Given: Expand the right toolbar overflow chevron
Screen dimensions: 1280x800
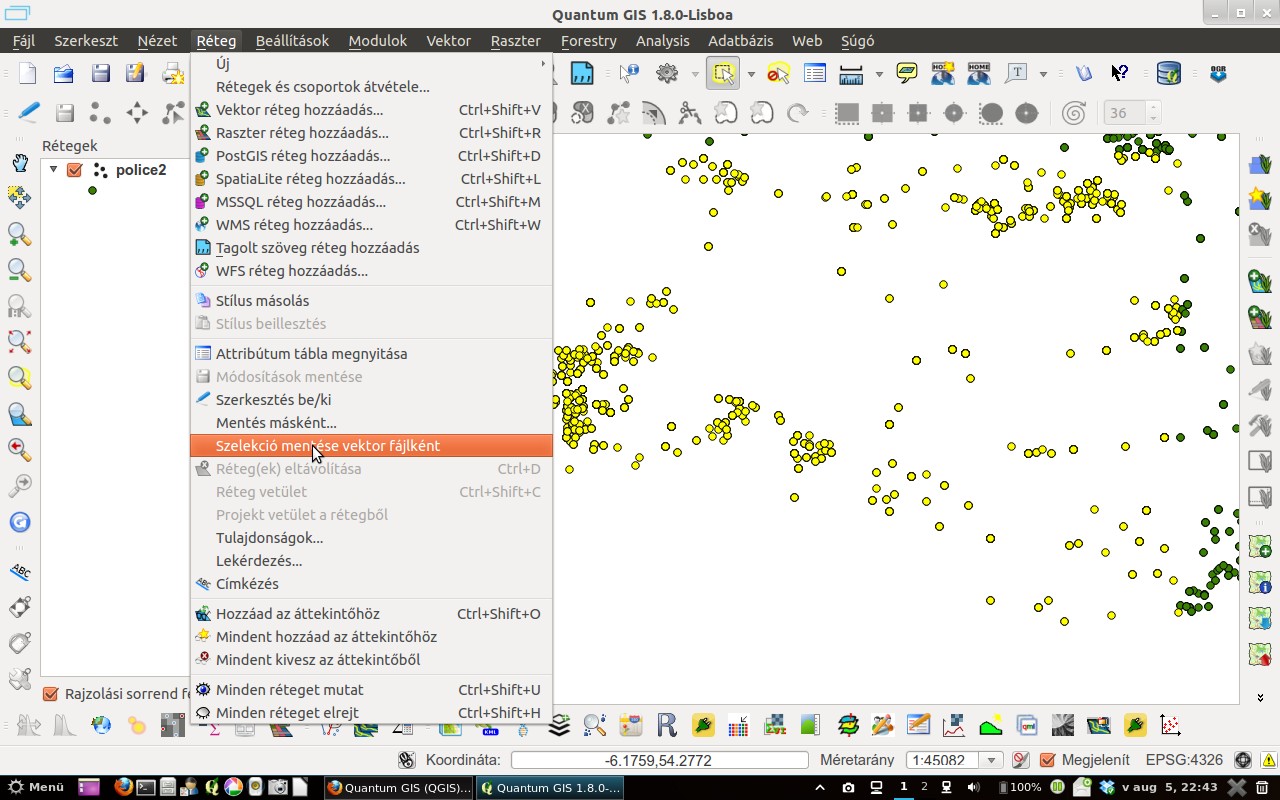Looking at the screenshot, I should pos(1260,697).
